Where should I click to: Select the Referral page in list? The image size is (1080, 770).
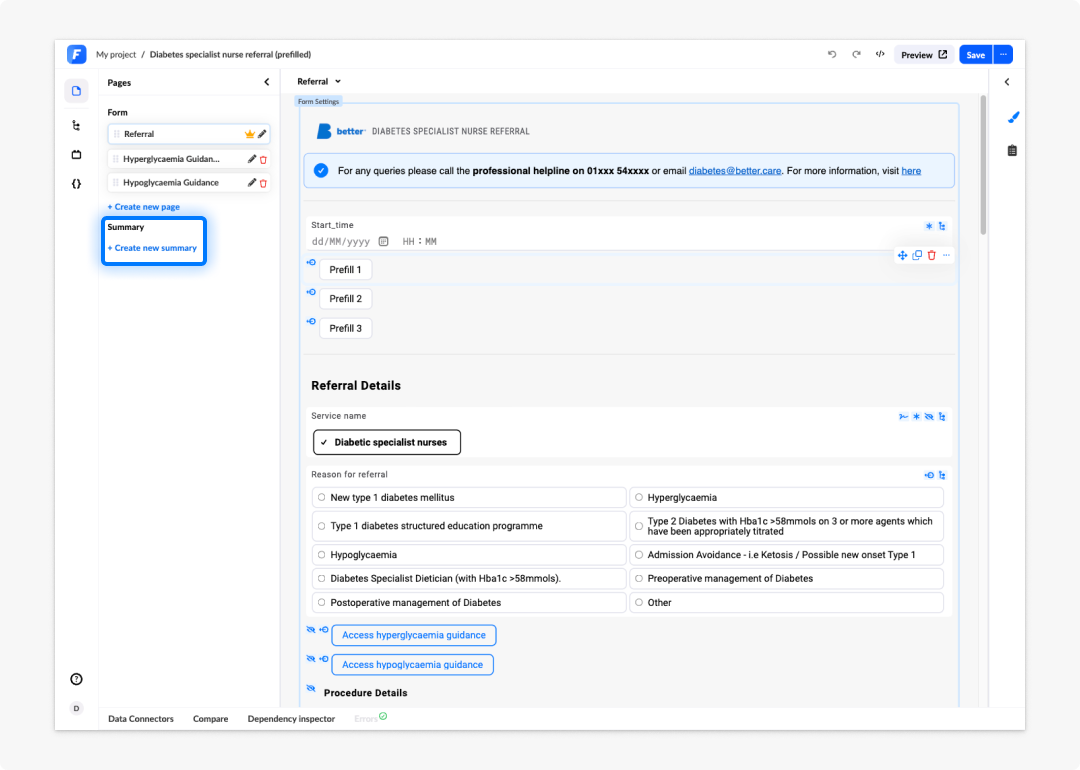point(189,134)
